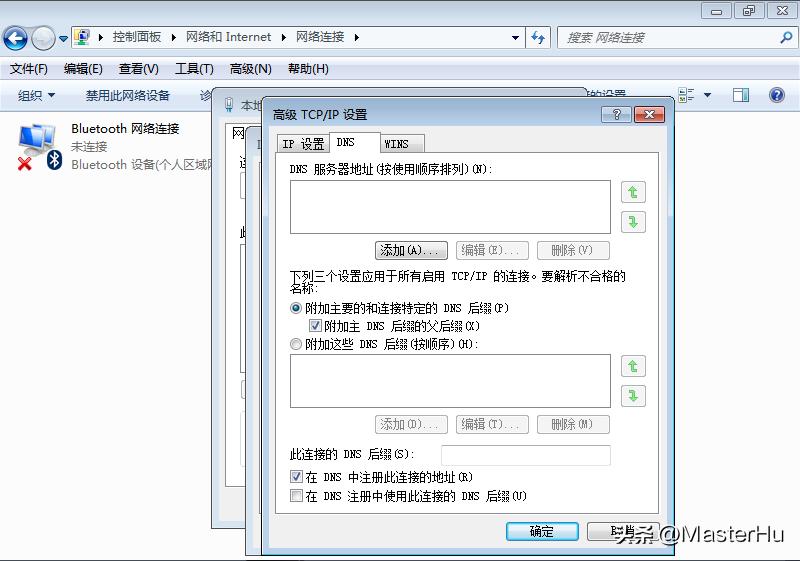Open the 文件(F) menu
Image resolution: width=800 pixels, height=561 pixels.
pyautogui.click(x=29, y=69)
